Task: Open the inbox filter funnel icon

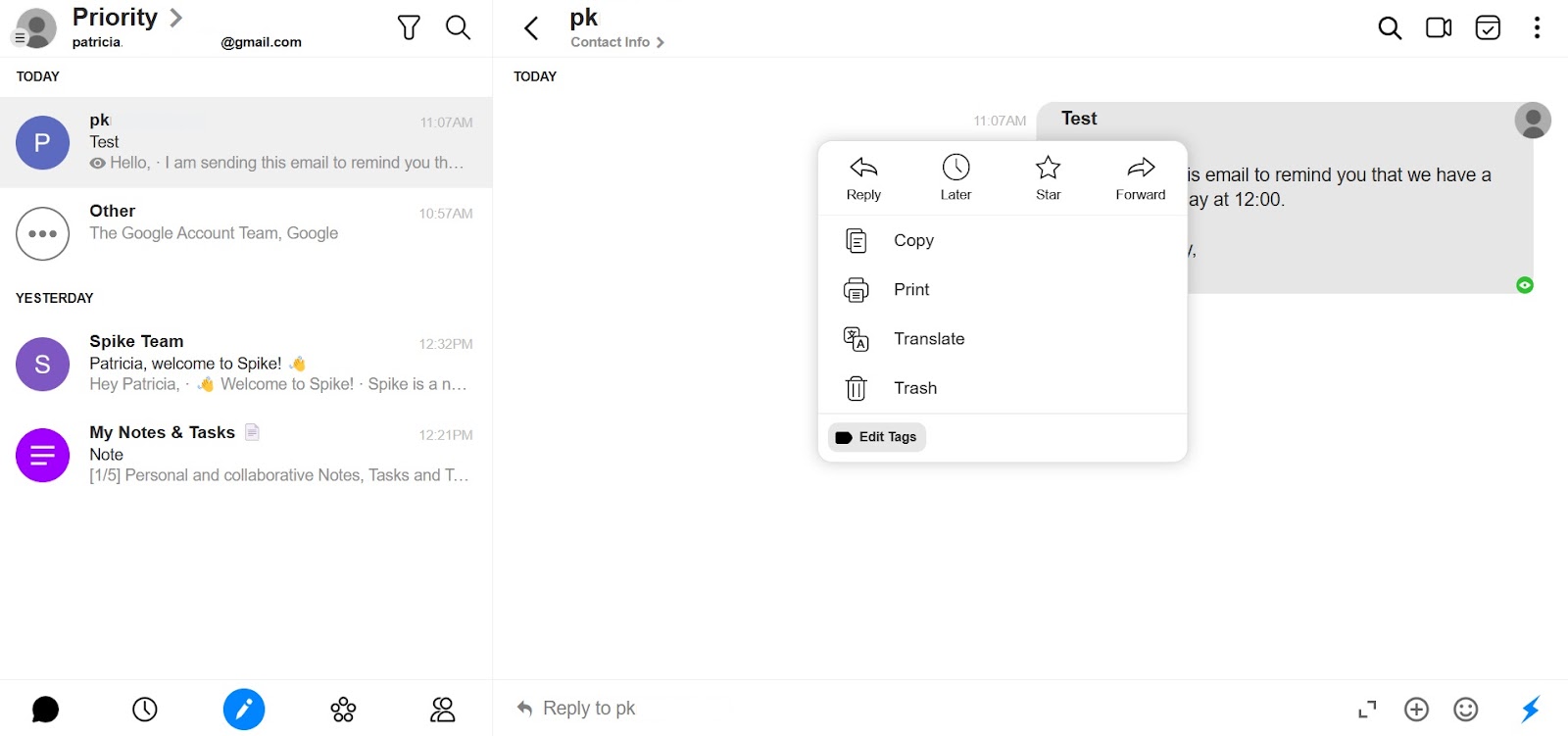Action: coord(409,27)
